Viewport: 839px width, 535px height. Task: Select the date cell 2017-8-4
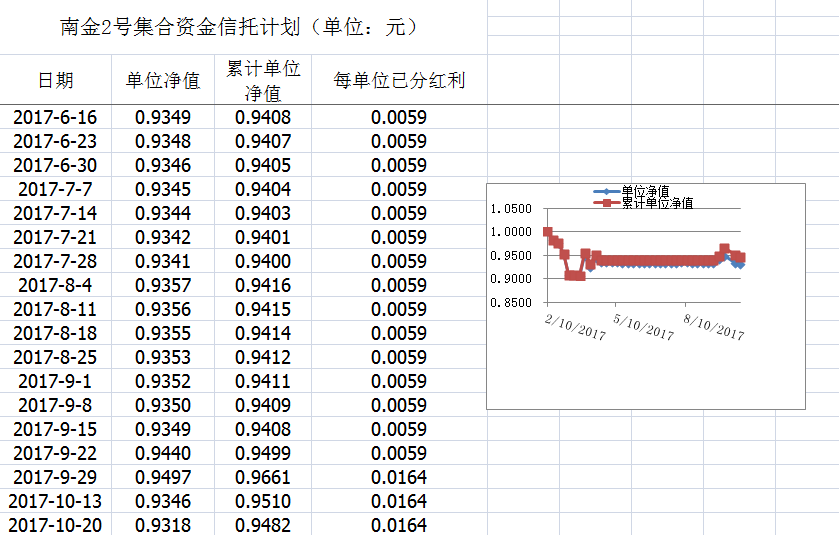[x=55, y=285]
